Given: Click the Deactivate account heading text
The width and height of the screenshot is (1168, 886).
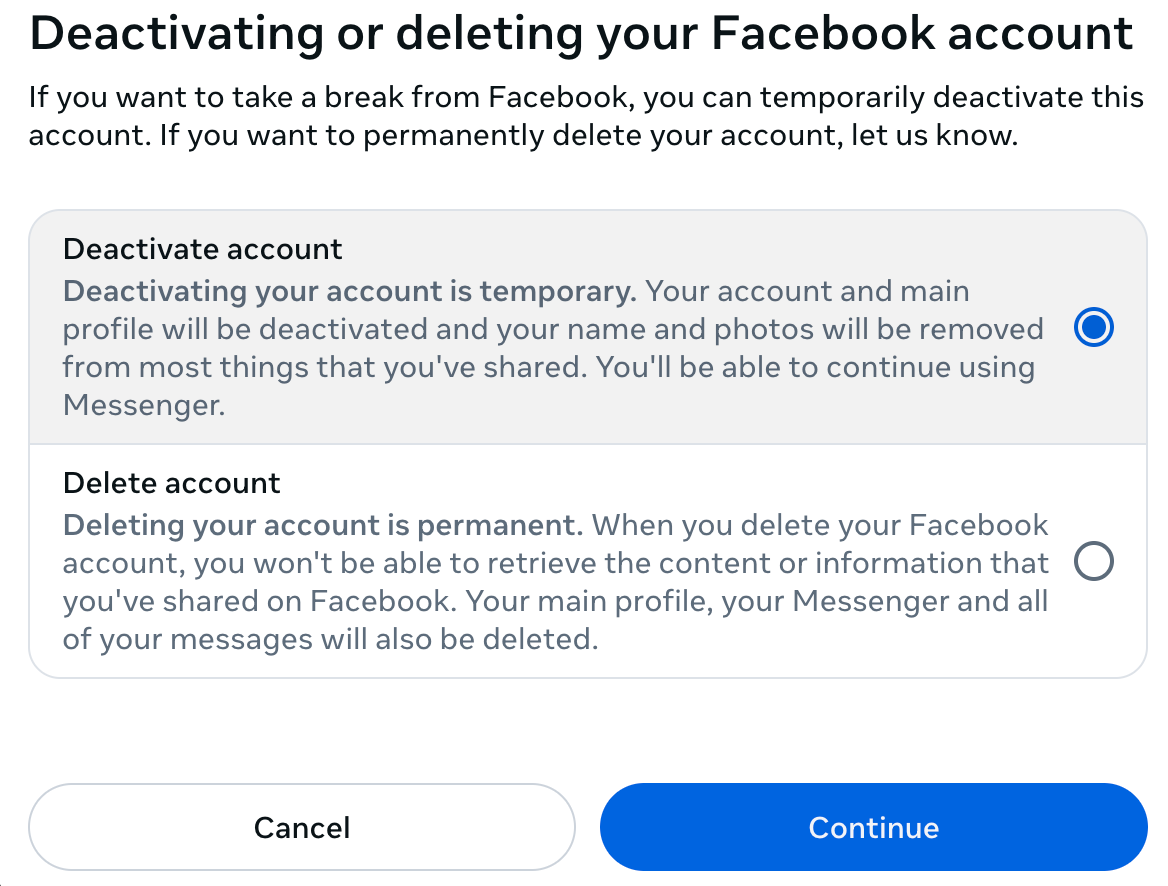Looking at the screenshot, I should (203, 248).
